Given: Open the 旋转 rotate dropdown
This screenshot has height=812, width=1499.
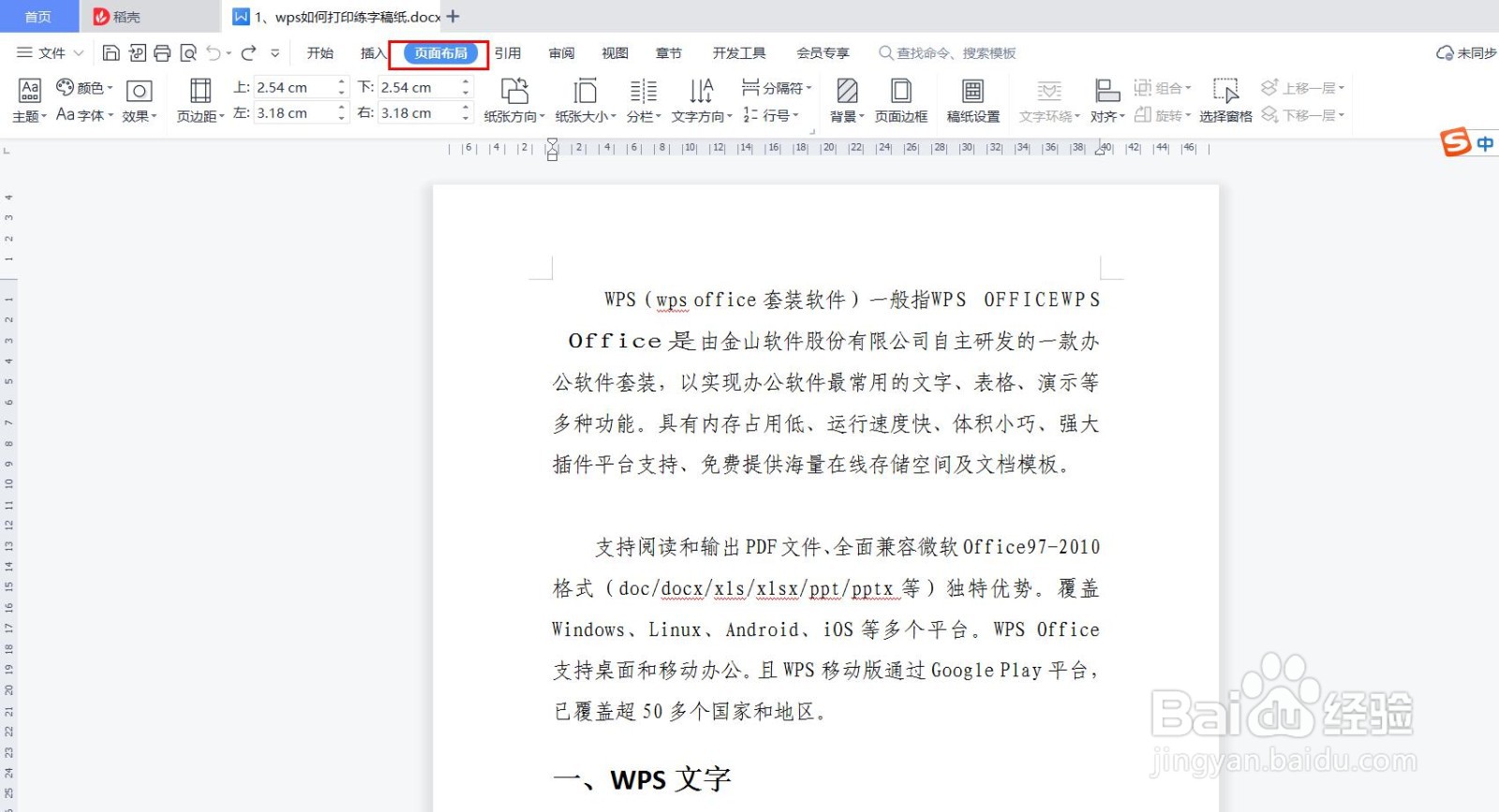Looking at the screenshot, I should point(1163,115).
